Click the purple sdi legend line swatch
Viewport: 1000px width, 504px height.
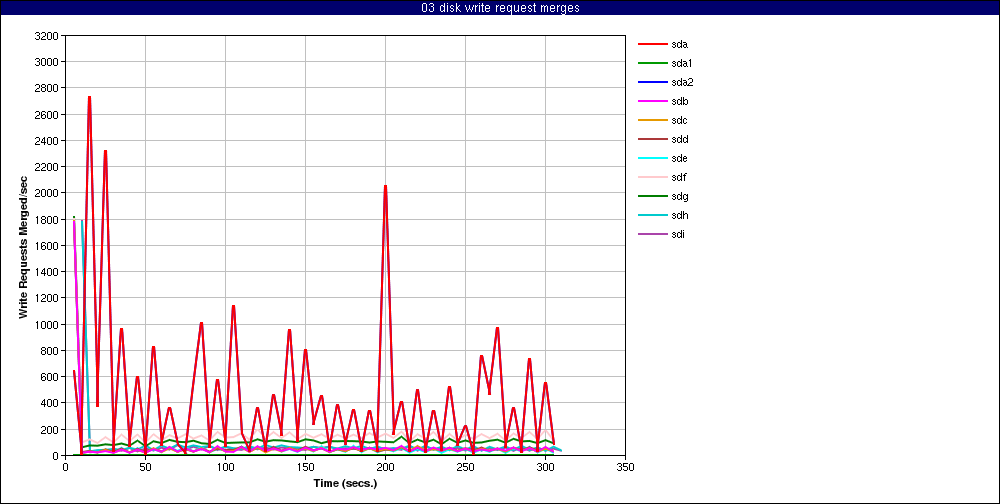[652, 234]
